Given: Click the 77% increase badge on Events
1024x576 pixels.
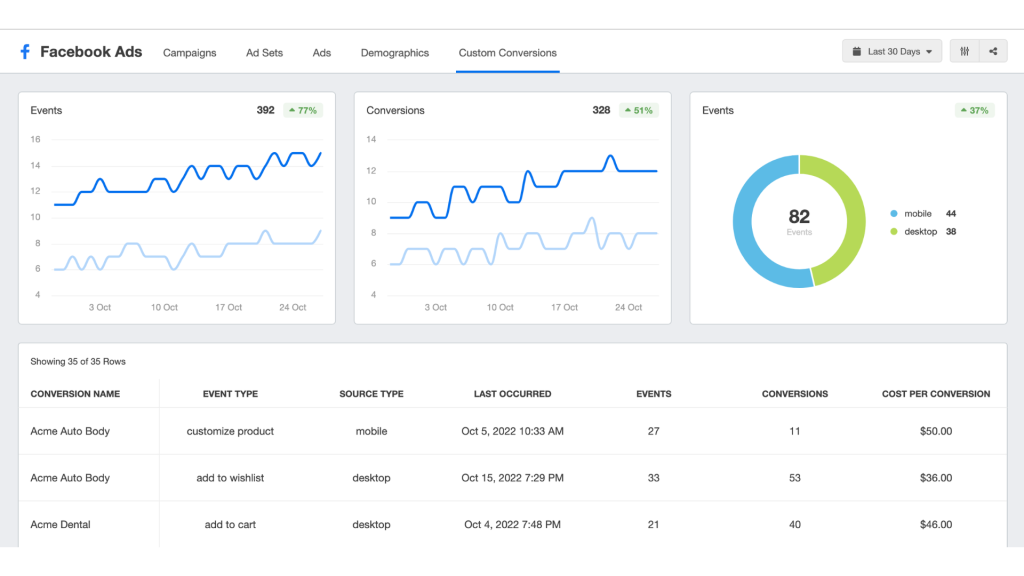Looking at the screenshot, I should [302, 110].
